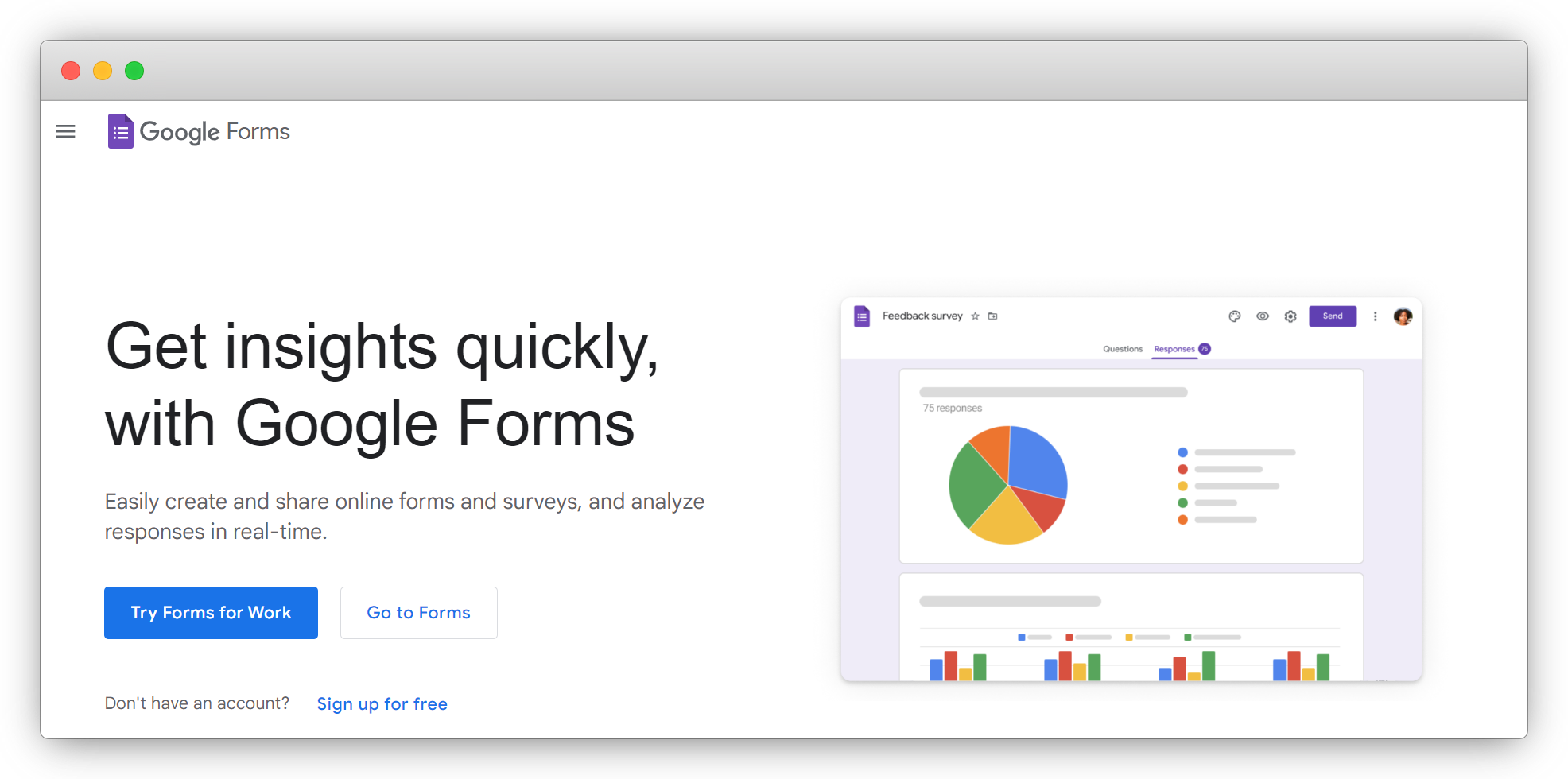1568x779 pixels.
Task: Open the Sign up for free link
Action: pos(382,704)
